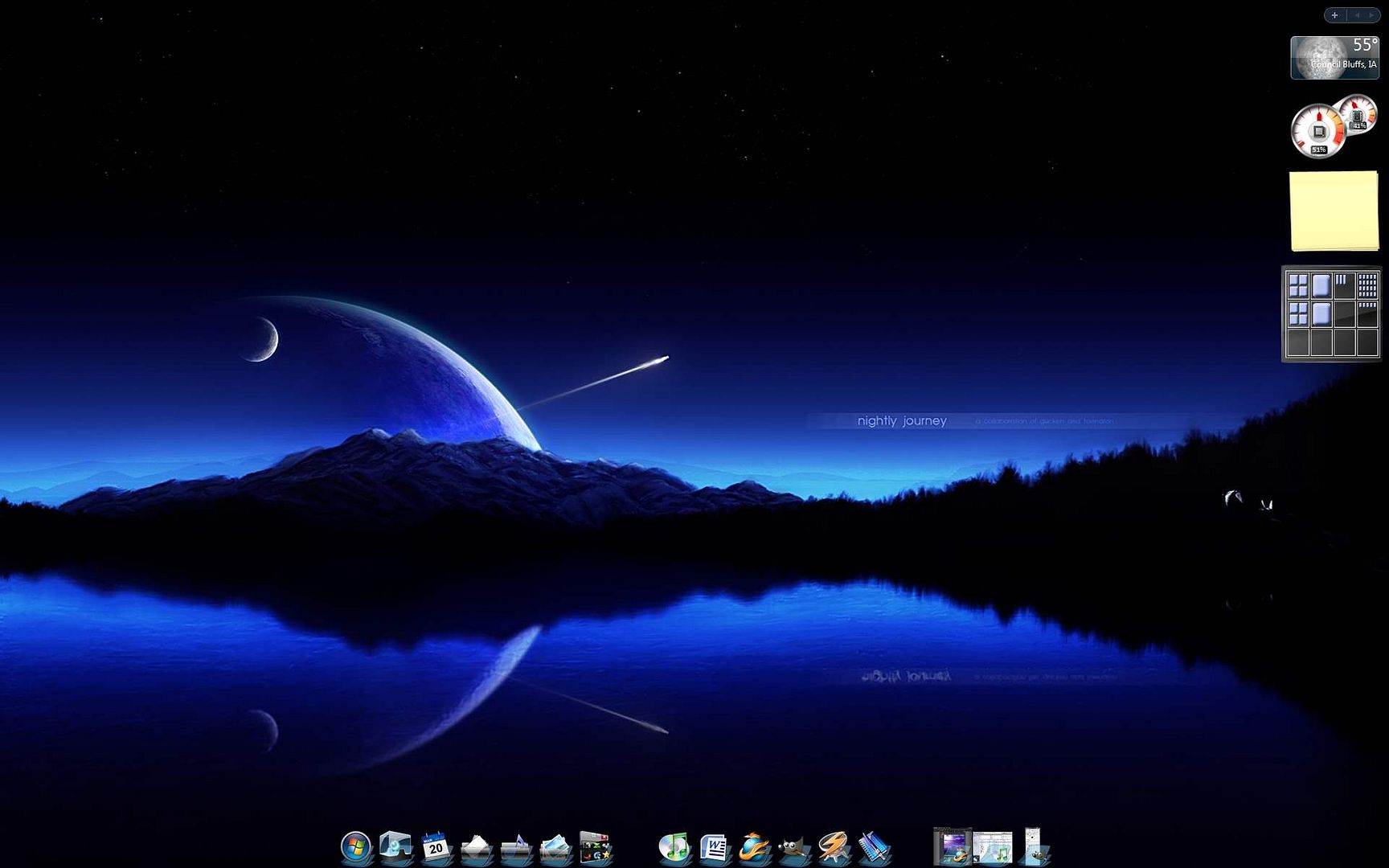The image size is (1389, 868).
Task: Open the Council Bluffs weather gadget
Action: click(1334, 58)
